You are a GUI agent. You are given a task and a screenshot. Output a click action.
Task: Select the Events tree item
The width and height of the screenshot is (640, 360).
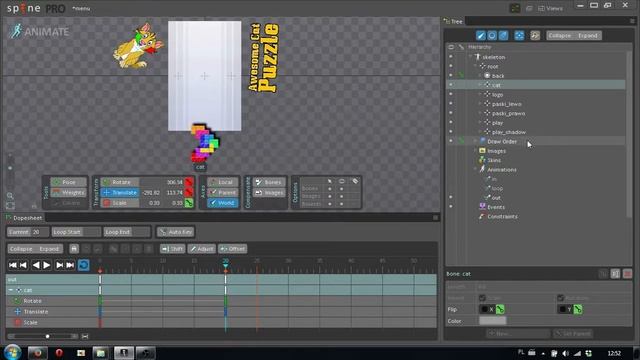[496, 207]
